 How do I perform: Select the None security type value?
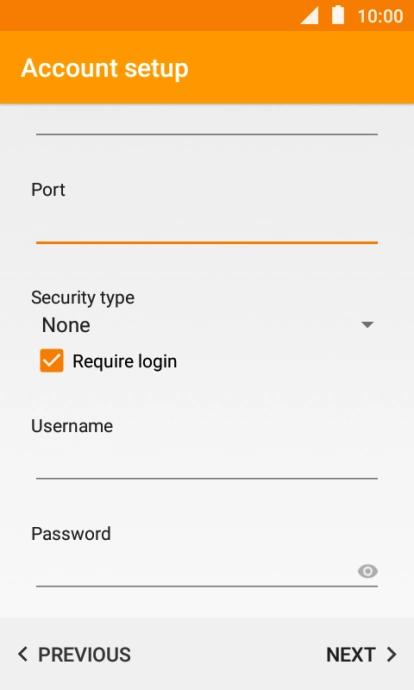pyautogui.click(x=66, y=325)
